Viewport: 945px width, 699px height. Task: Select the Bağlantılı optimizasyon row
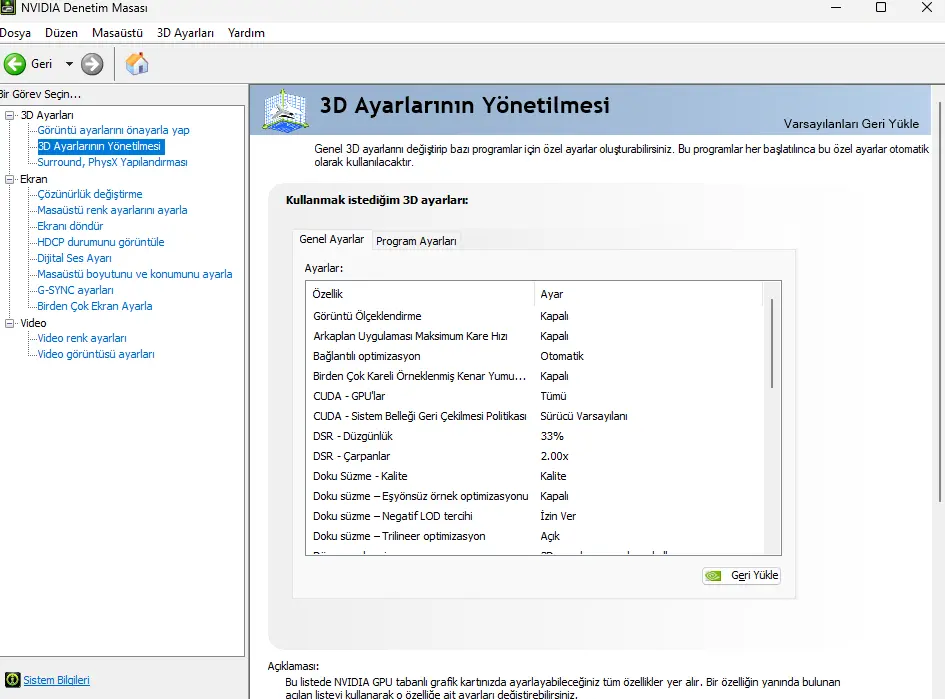coord(536,356)
